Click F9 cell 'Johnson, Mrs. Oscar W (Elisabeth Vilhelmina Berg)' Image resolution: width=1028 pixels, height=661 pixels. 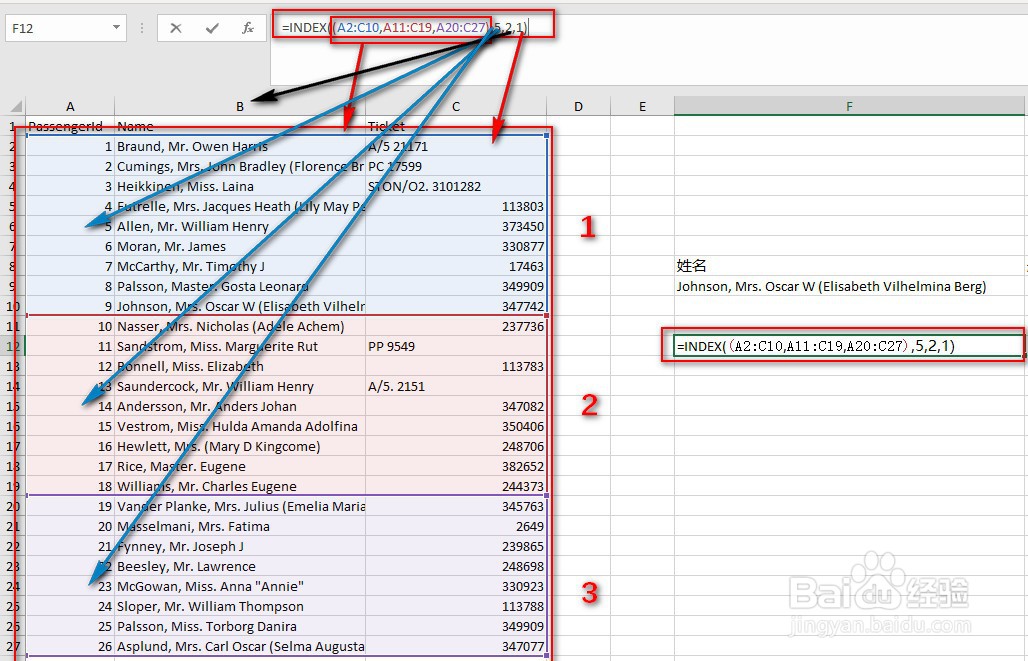coord(849,287)
